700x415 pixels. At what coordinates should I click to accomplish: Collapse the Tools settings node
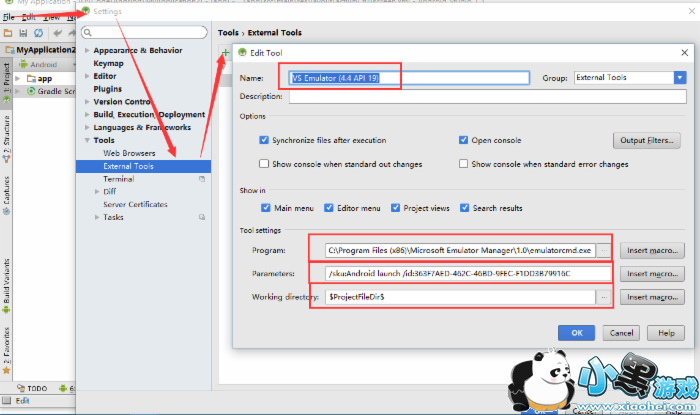[87, 140]
